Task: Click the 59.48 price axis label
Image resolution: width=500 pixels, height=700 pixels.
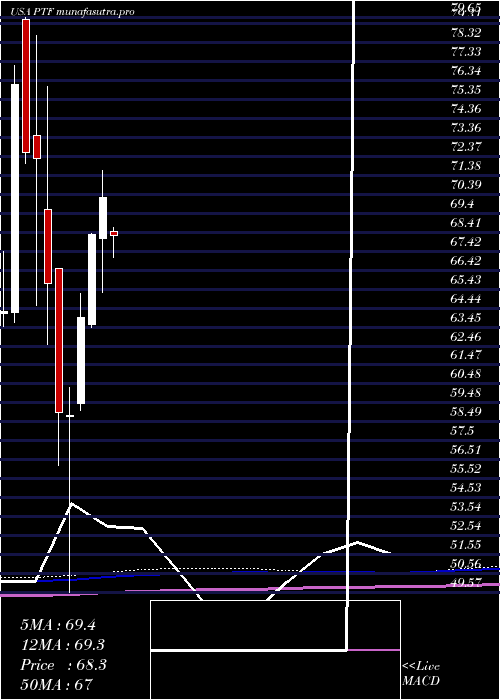Action: pos(466,393)
